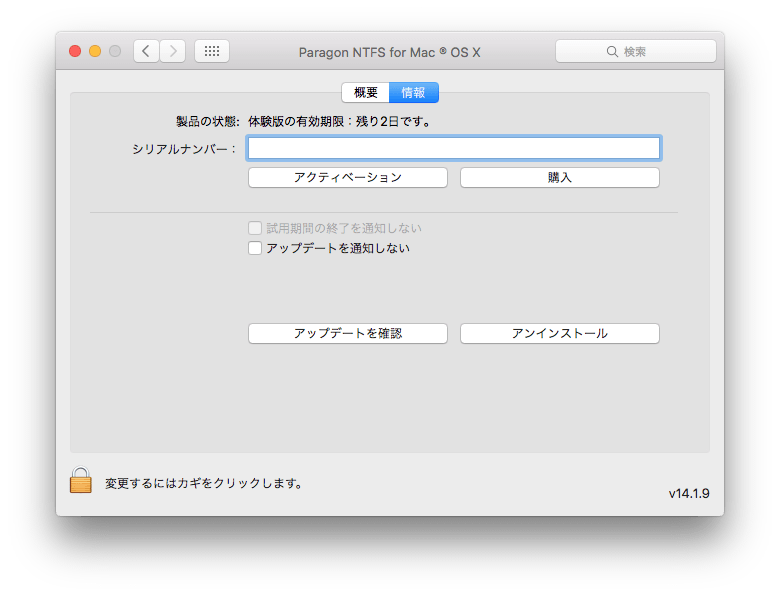This screenshot has width=780, height=596.
Task: Click the 検索 search field
Action: [636, 51]
